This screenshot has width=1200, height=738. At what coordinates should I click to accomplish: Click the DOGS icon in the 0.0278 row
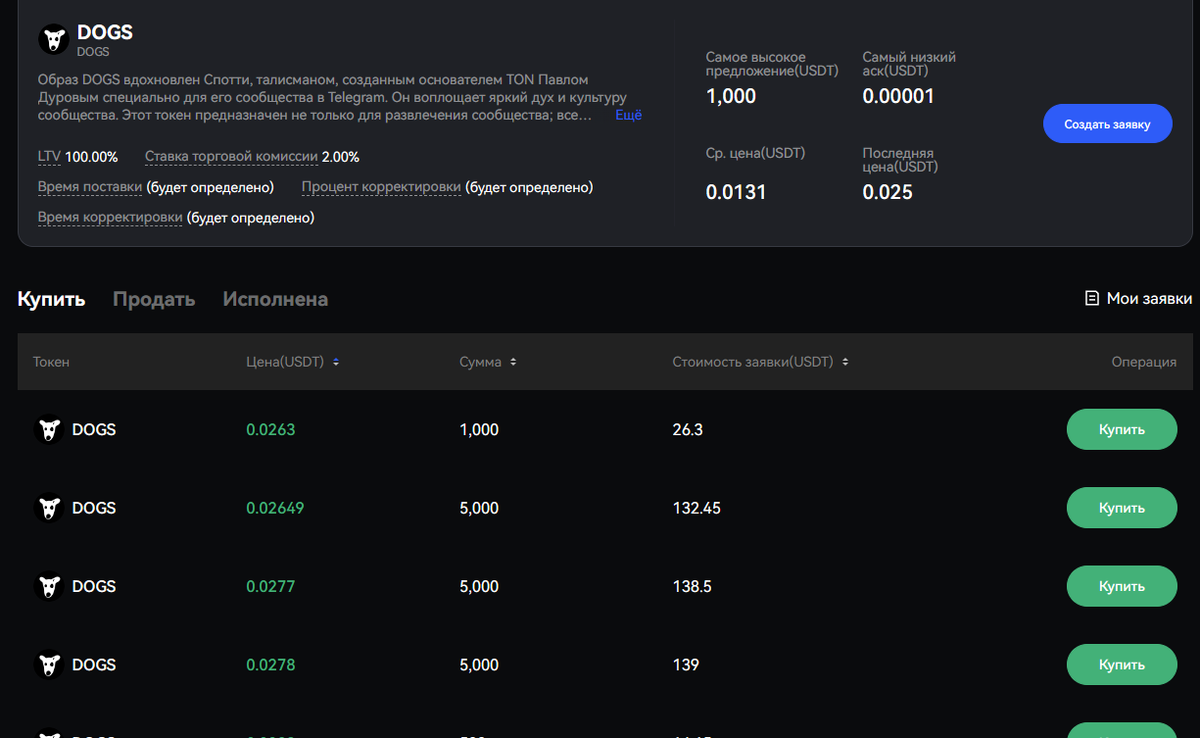coord(49,665)
